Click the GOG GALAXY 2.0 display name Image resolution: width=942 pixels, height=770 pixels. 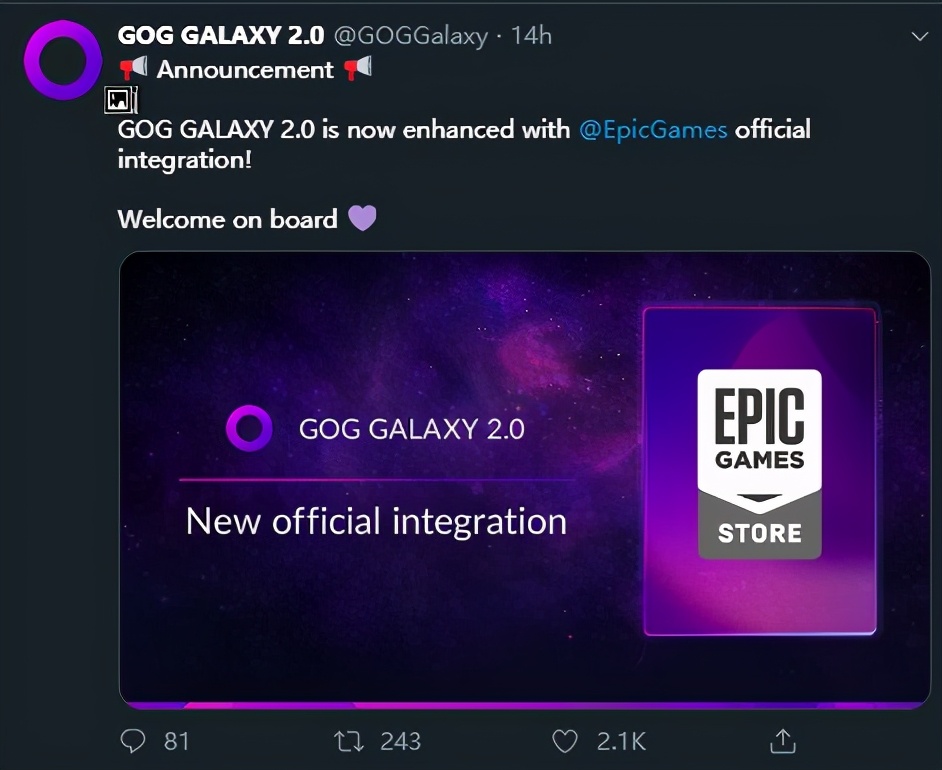(x=220, y=36)
